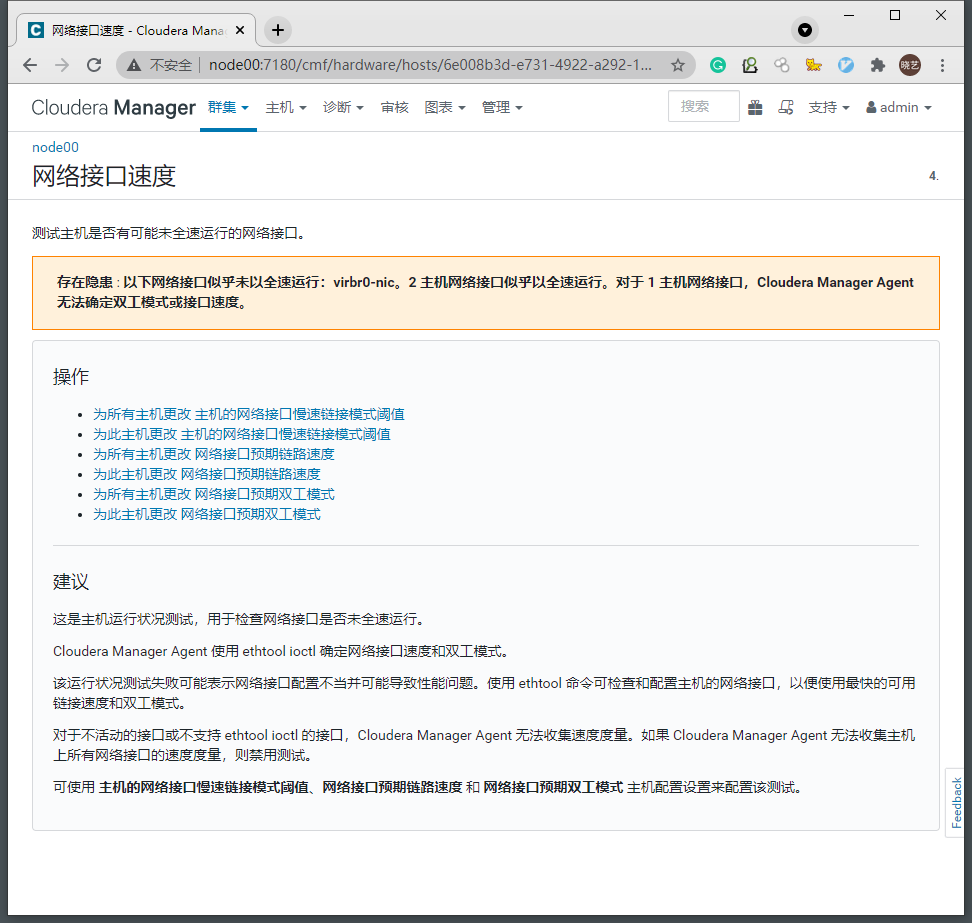Open the 主机 dropdown menu
The width and height of the screenshot is (972, 923).
pos(286,108)
